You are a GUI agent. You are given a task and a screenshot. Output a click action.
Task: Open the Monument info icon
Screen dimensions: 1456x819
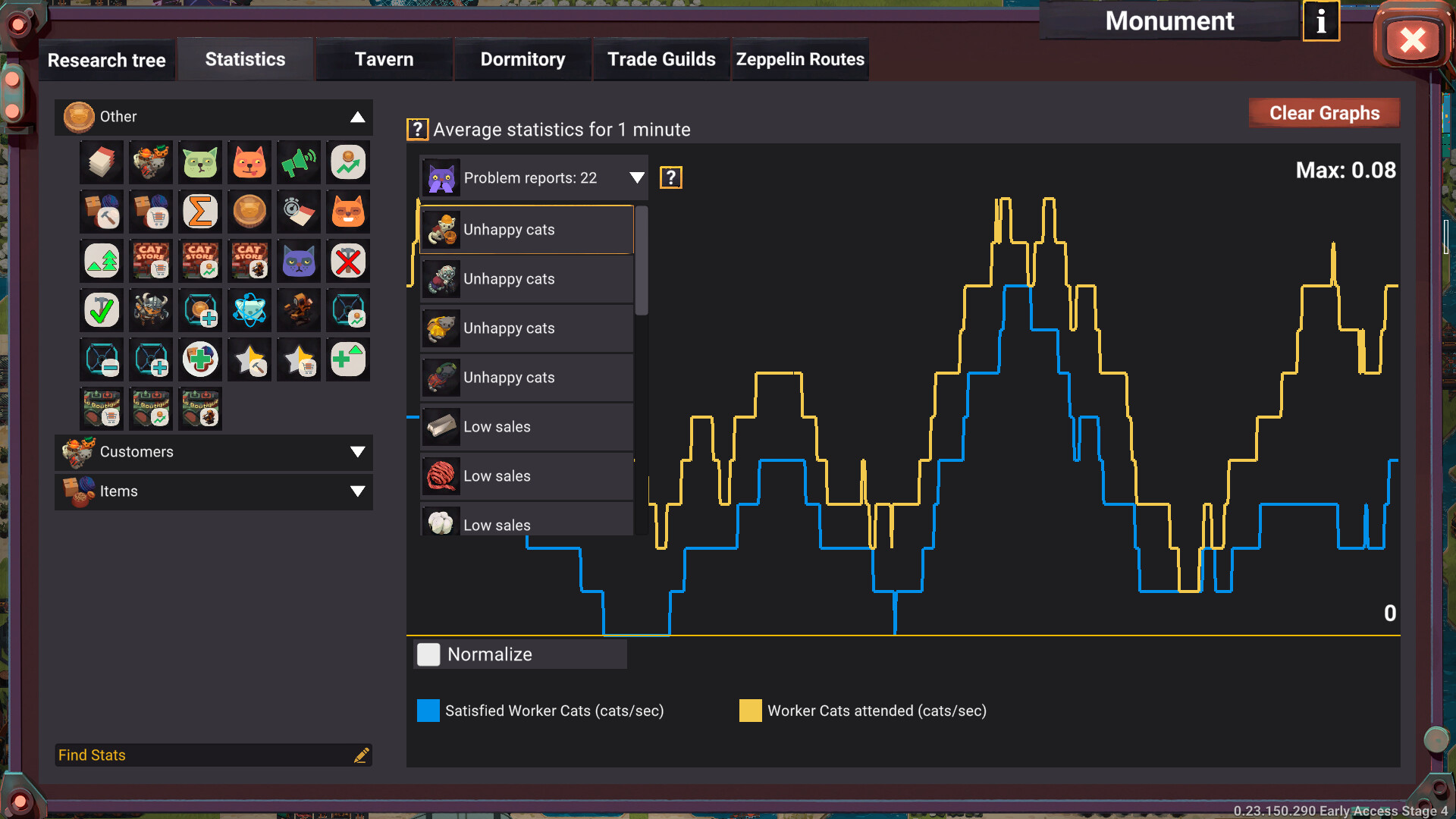pyautogui.click(x=1320, y=21)
